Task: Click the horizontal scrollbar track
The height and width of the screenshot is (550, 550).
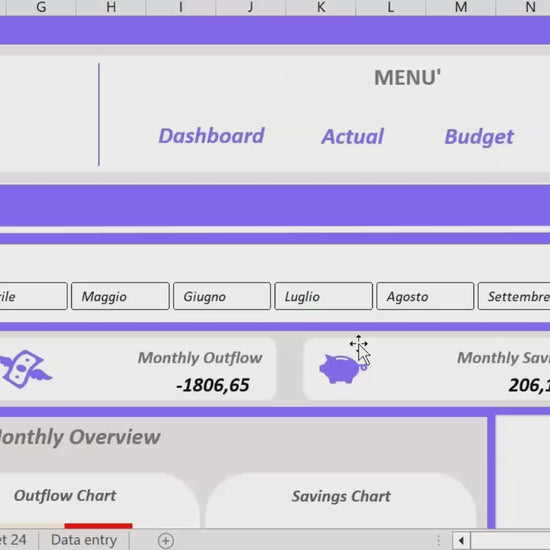Action: point(510,541)
